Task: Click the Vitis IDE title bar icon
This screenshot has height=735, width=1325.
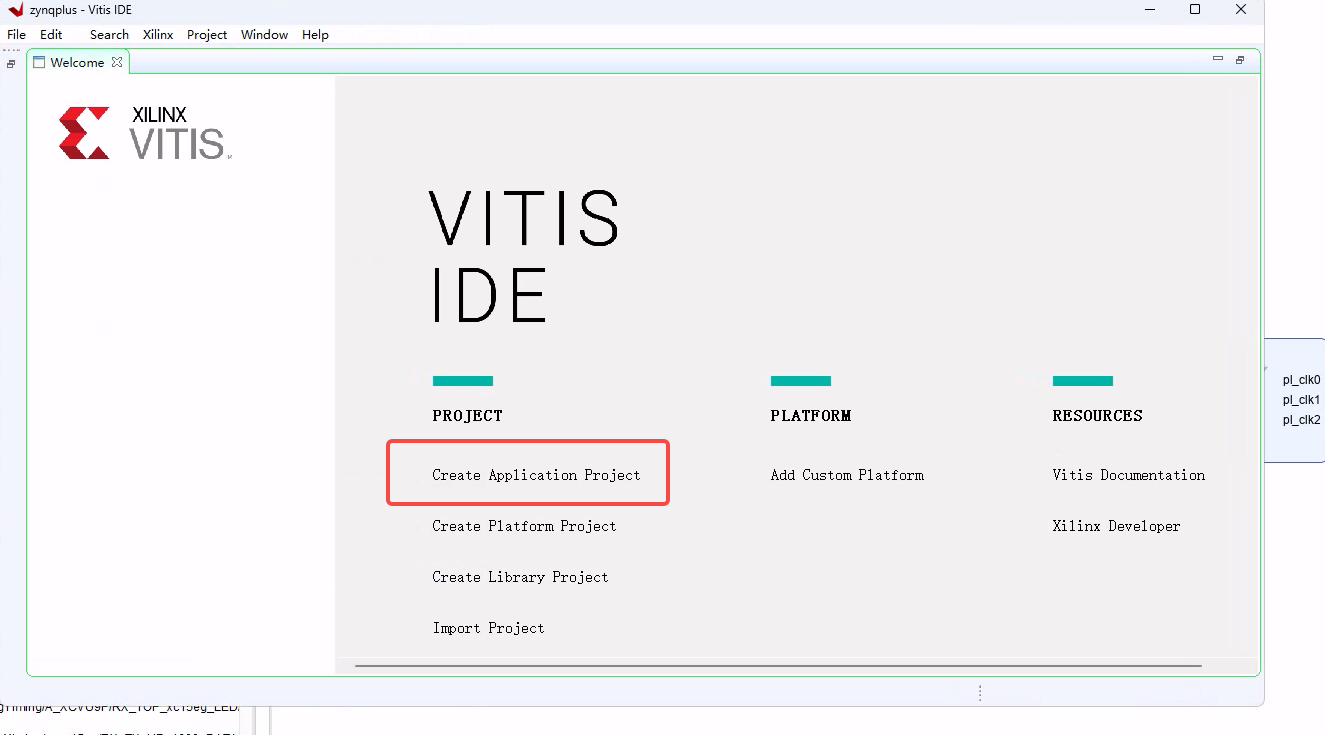Action: [15, 9]
